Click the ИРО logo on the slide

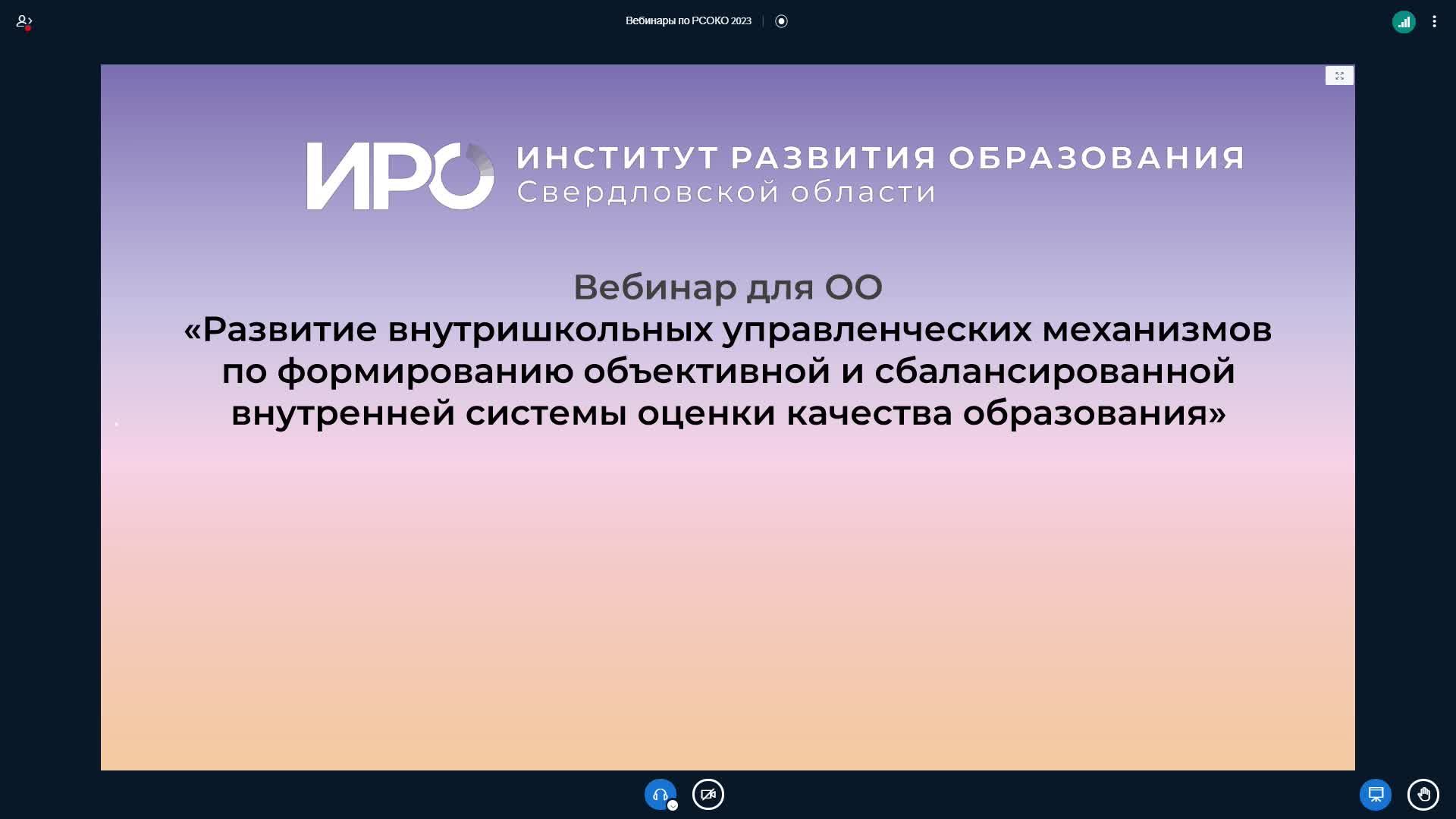pos(400,176)
